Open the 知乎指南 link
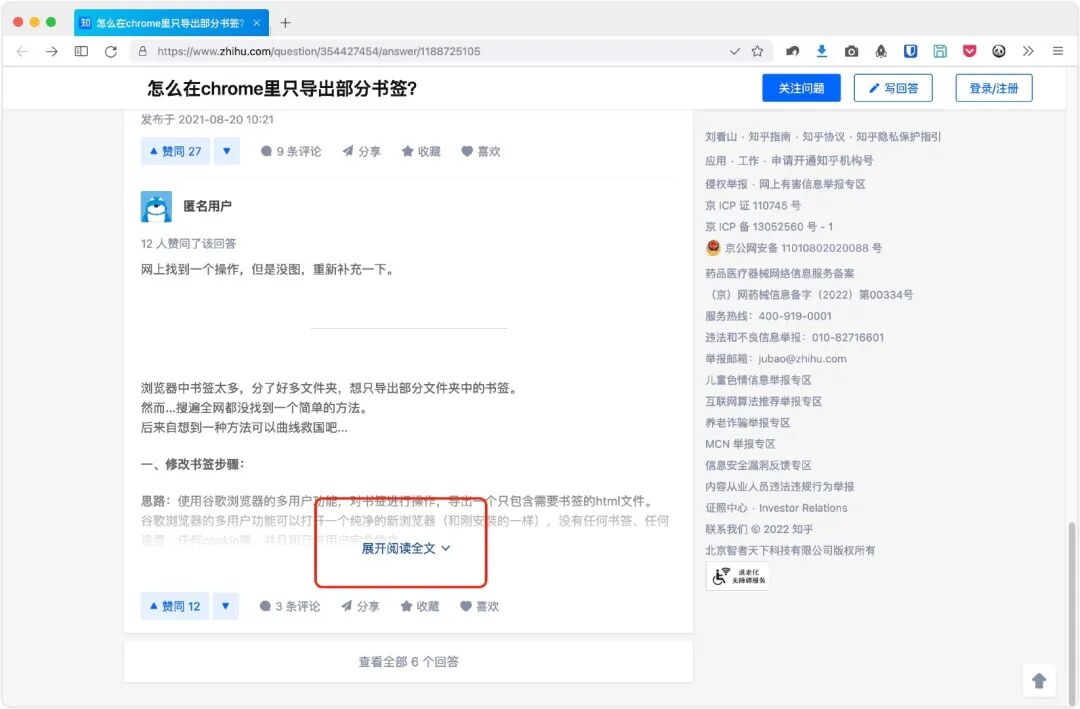The height and width of the screenshot is (709, 1080). point(769,137)
